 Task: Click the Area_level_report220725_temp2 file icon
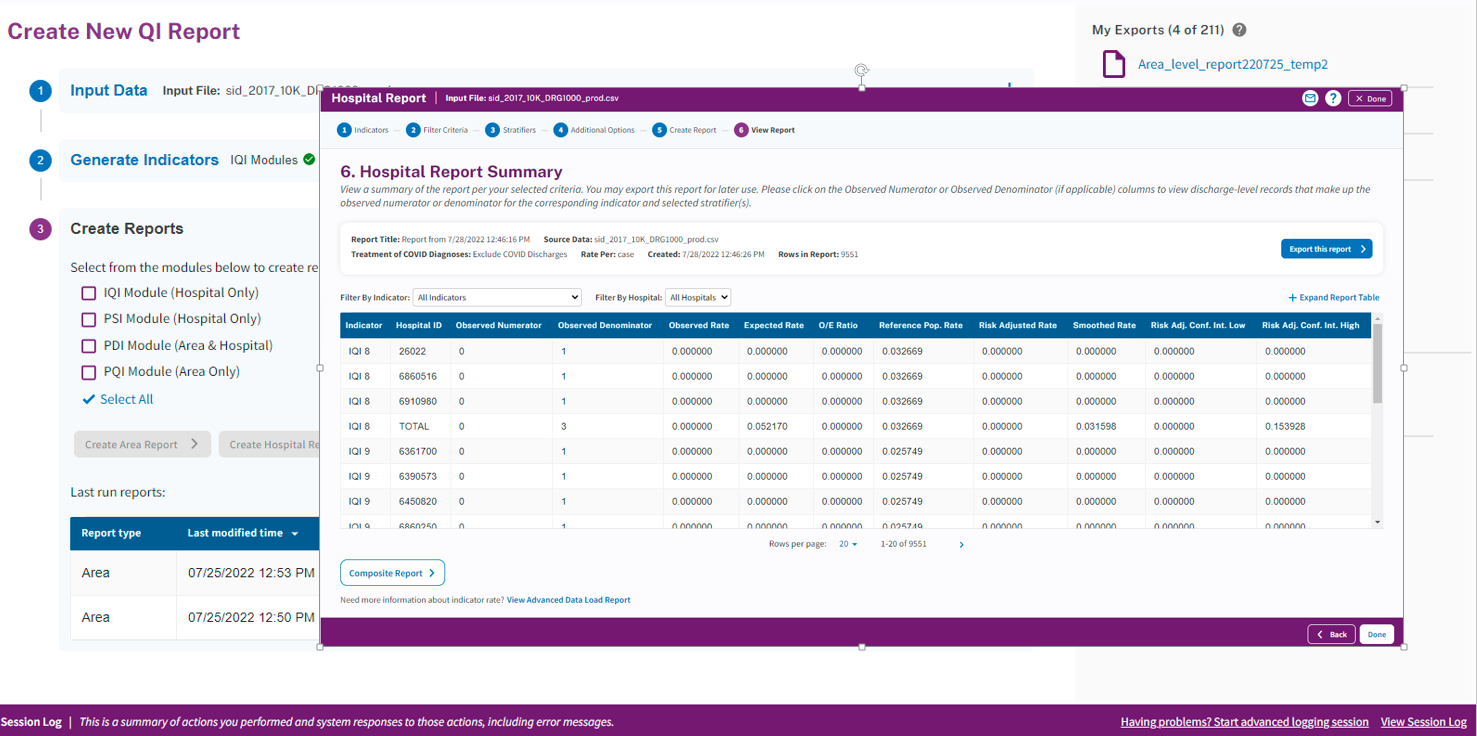(x=1113, y=65)
